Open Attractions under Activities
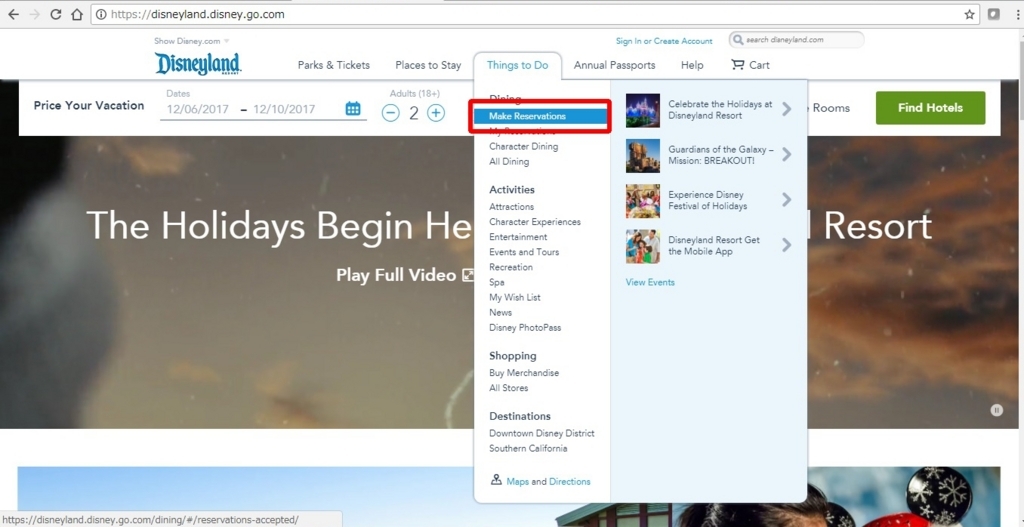The image size is (1024, 527). pos(511,206)
